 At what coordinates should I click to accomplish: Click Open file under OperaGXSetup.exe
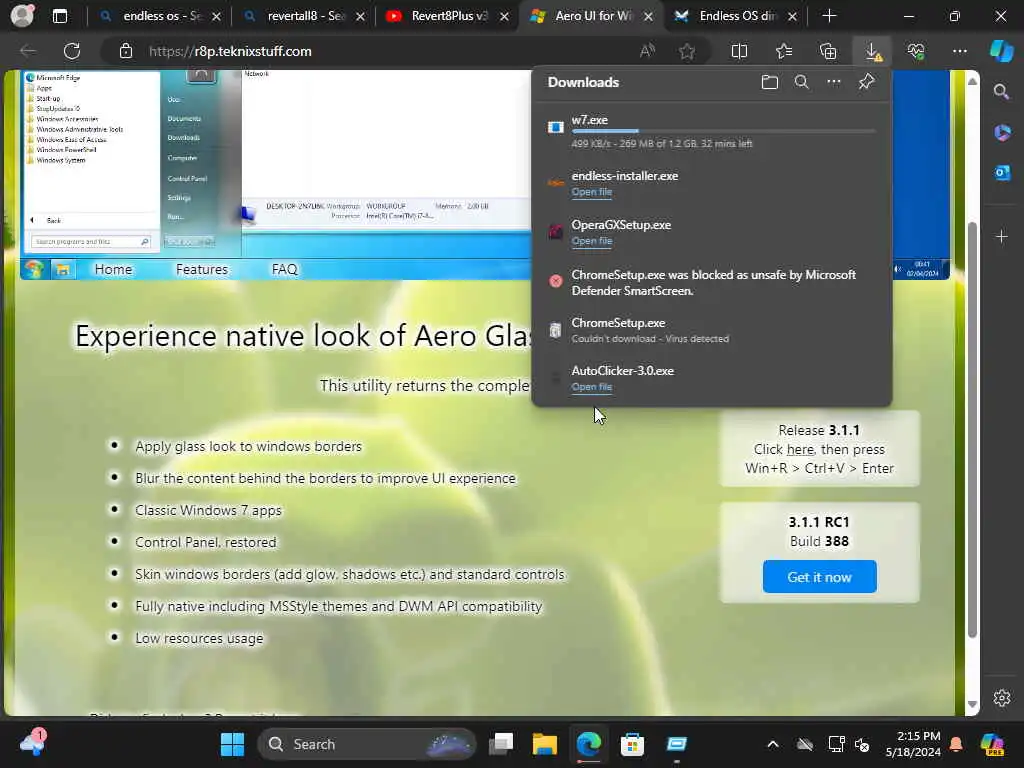tap(592, 241)
